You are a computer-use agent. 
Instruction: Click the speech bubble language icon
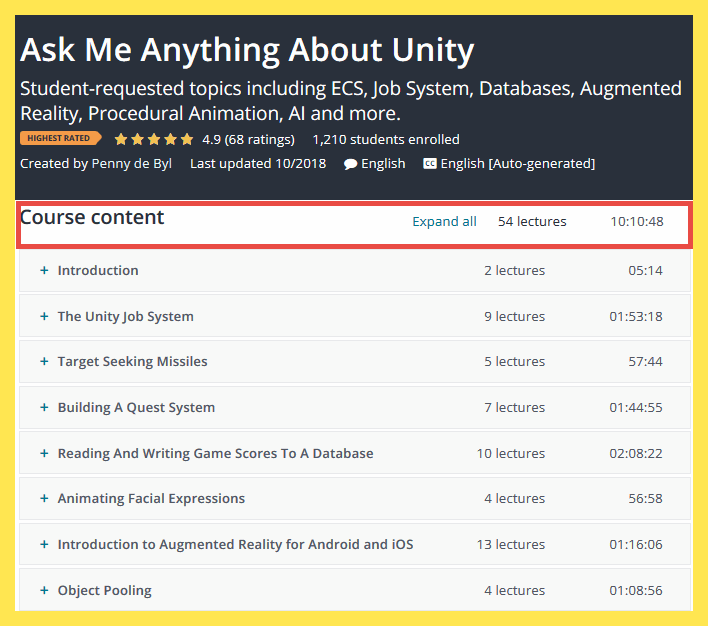click(350, 164)
